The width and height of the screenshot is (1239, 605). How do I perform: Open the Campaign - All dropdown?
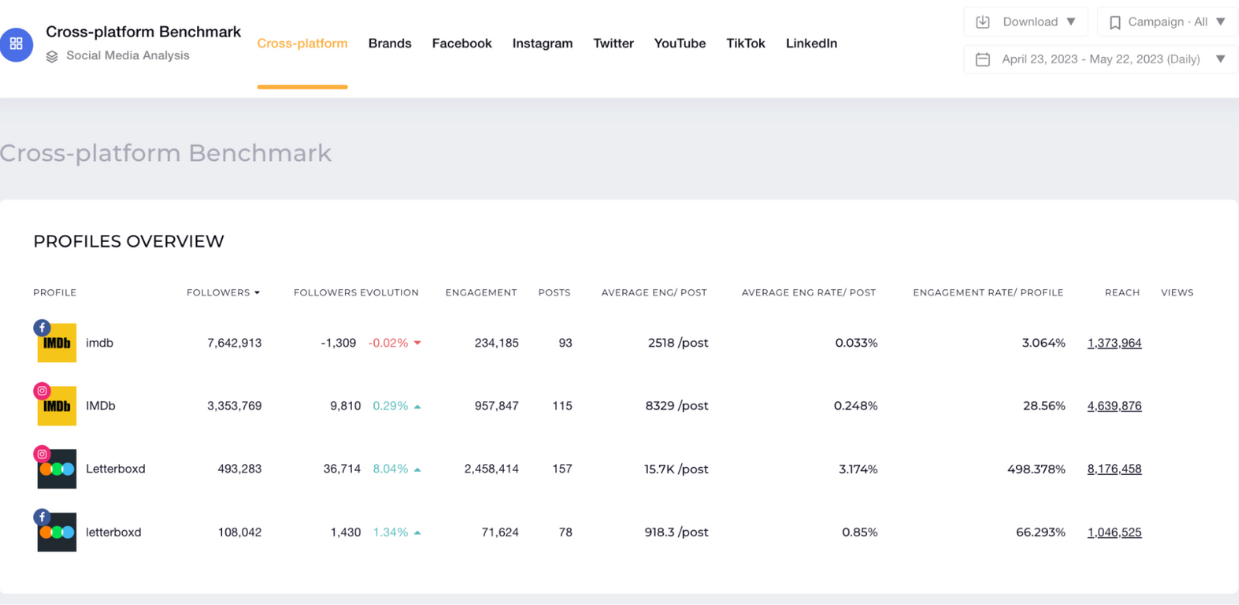pyautogui.click(x=1167, y=22)
